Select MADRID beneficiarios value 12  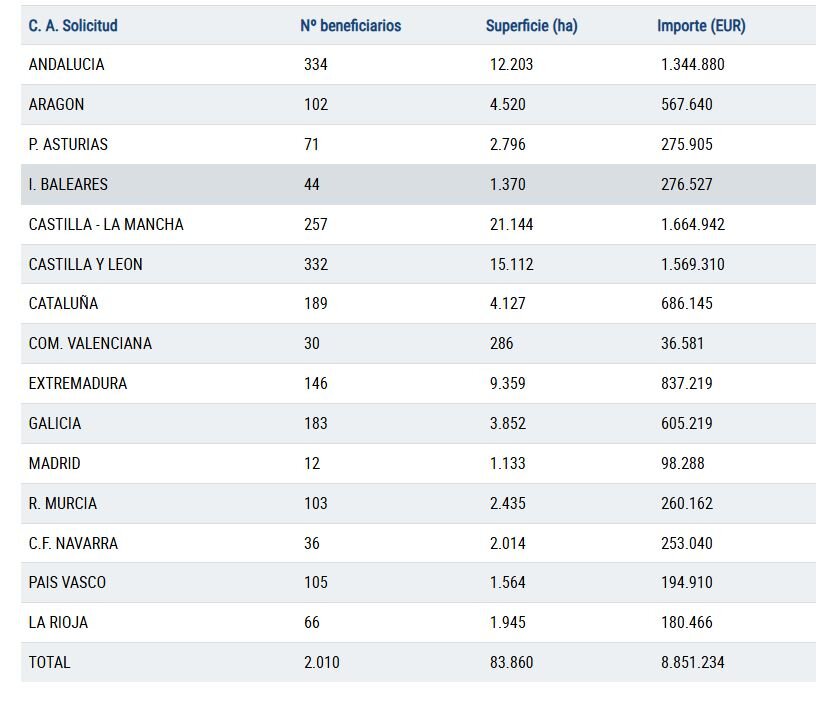click(312, 464)
